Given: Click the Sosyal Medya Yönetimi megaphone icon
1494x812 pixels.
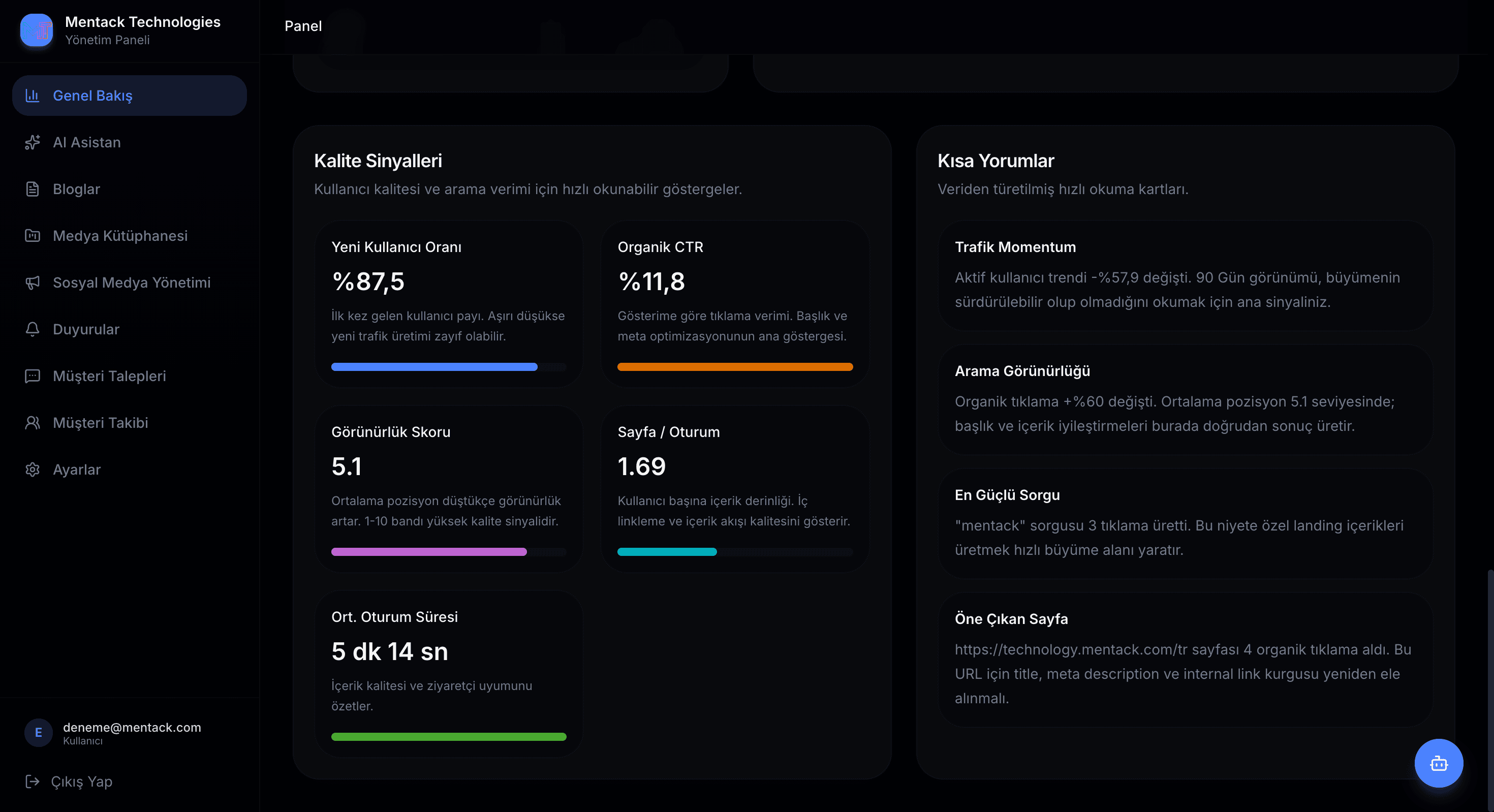Looking at the screenshot, I should [33, 283].
